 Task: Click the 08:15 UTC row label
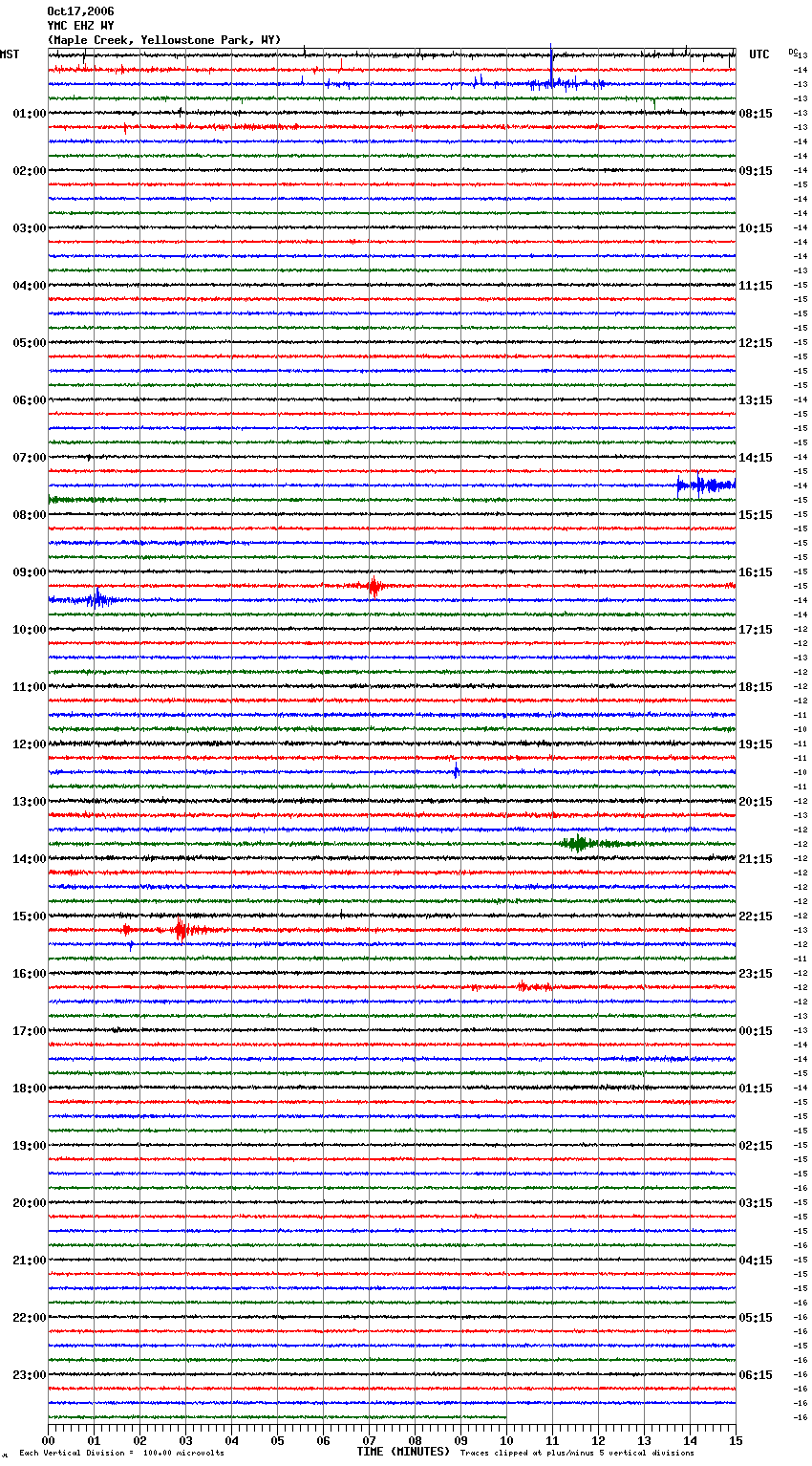click(x=756, y=114)
